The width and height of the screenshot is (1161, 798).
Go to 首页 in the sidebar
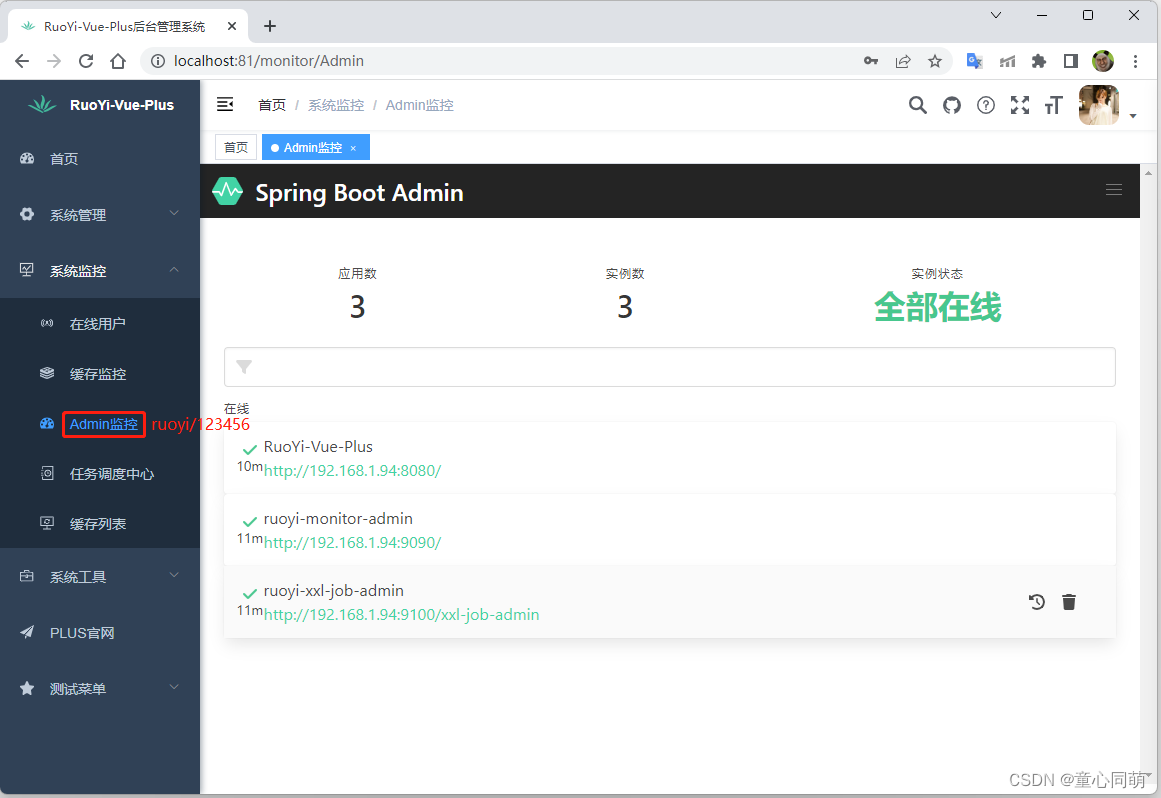[x=100, y=158]
